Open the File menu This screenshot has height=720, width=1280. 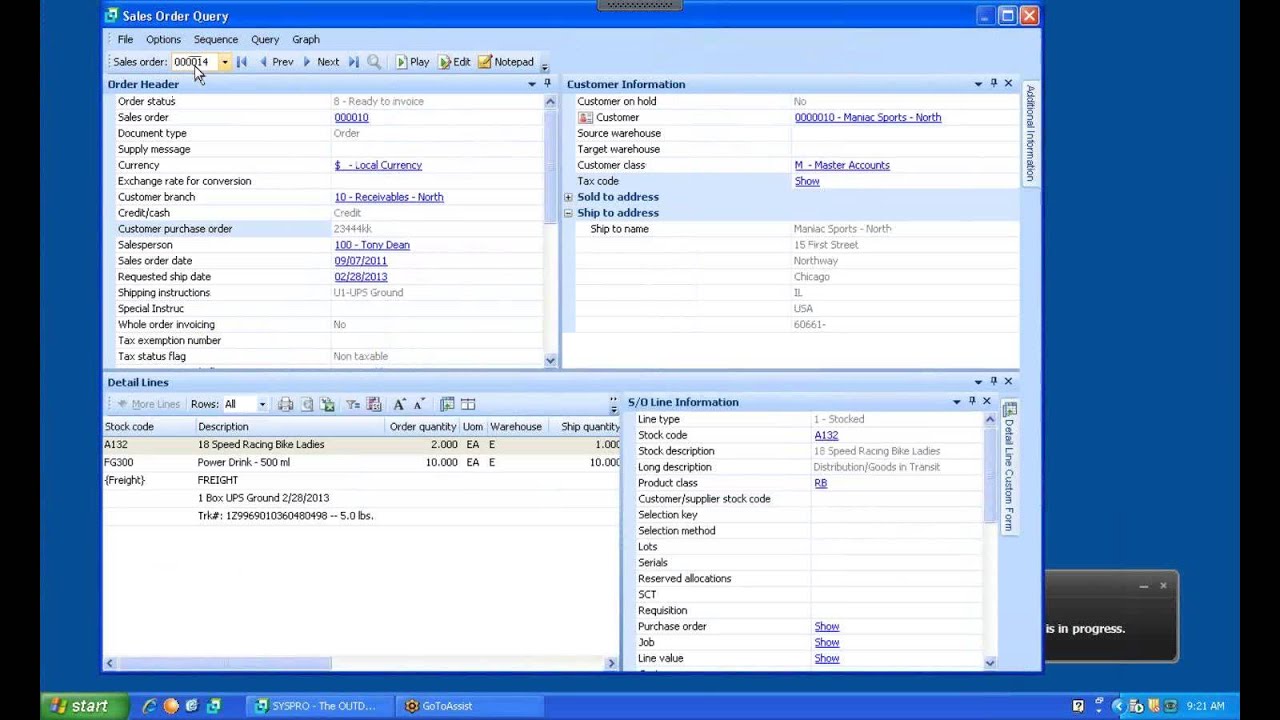(x=125, y=40)
